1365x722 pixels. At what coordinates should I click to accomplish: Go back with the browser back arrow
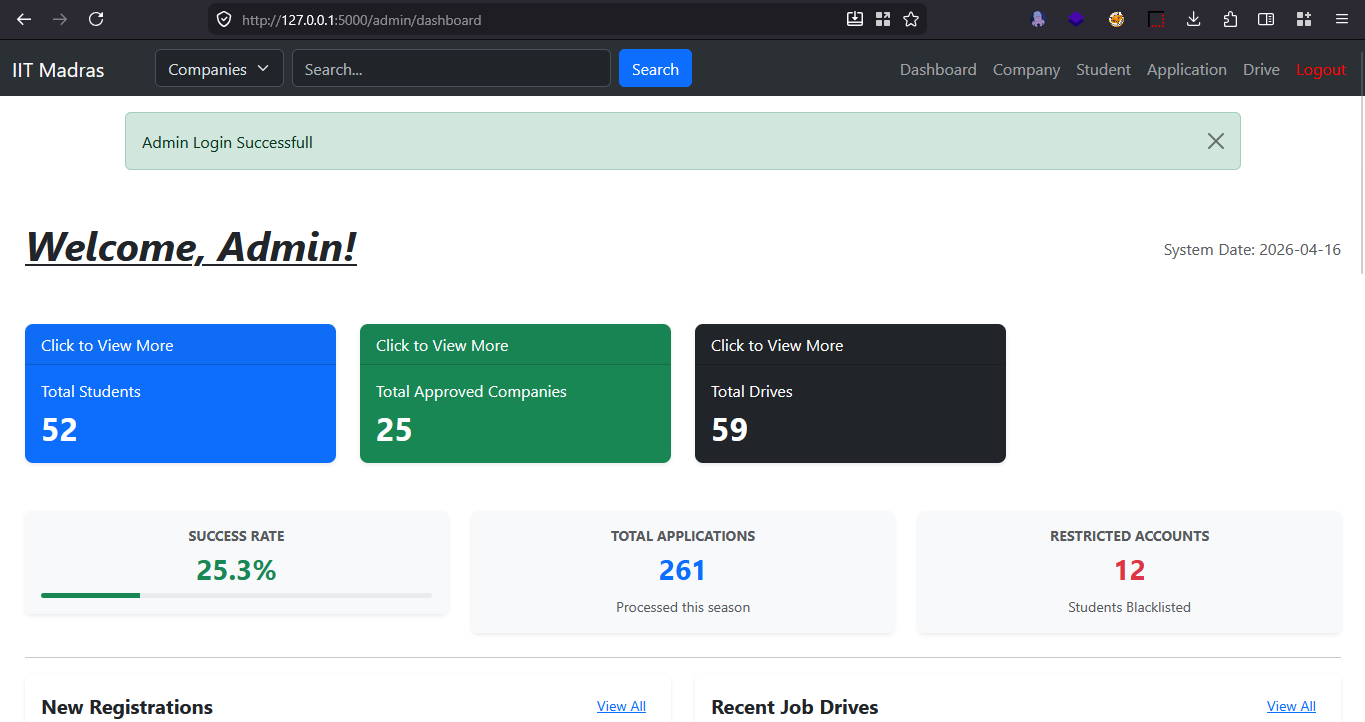(x=24, y=19)
